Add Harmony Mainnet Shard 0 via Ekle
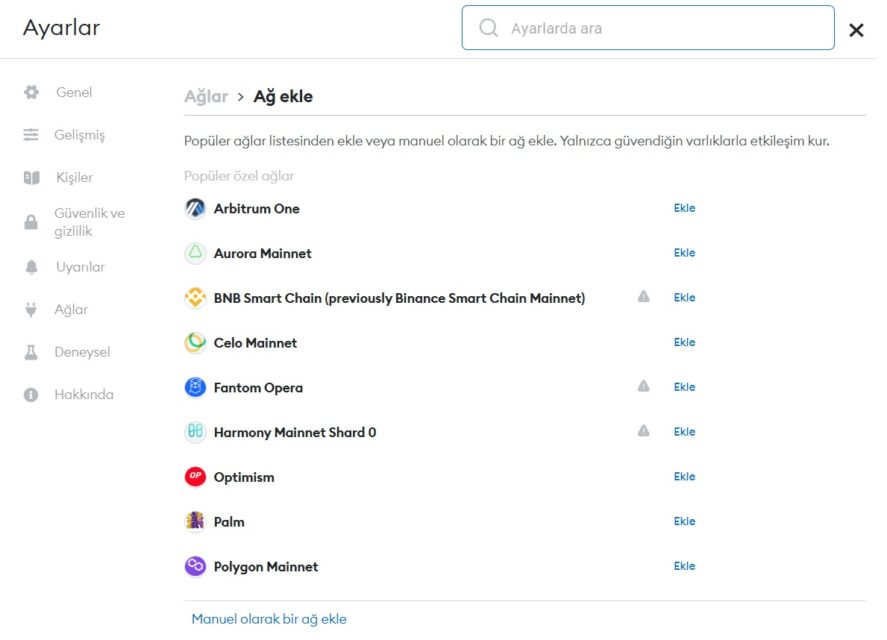Screen dimensions: 887x640 (684, 432)
